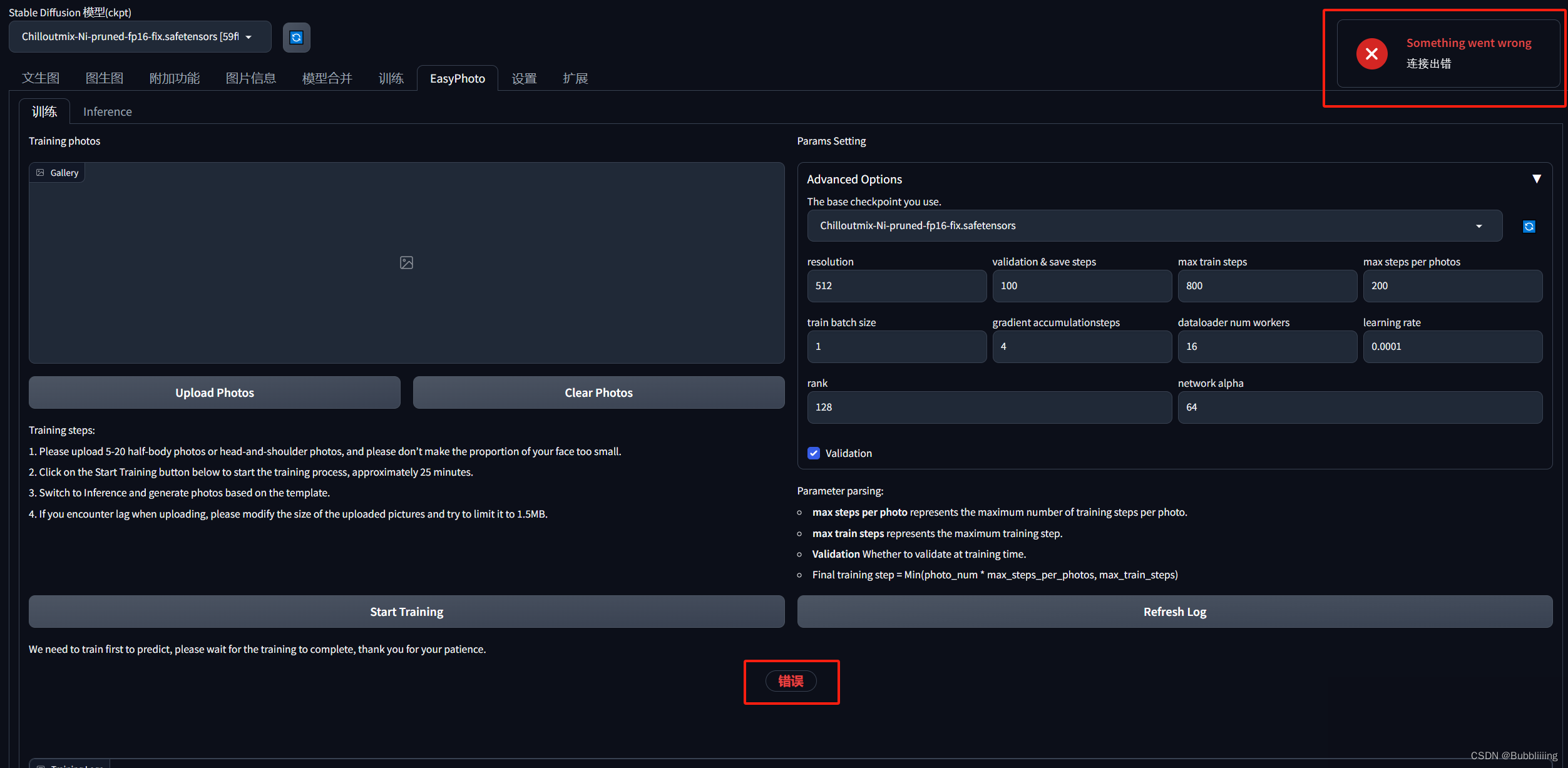Open the 扩展 tab
The image size is (1568, 768).
click(x=575, y=78)
